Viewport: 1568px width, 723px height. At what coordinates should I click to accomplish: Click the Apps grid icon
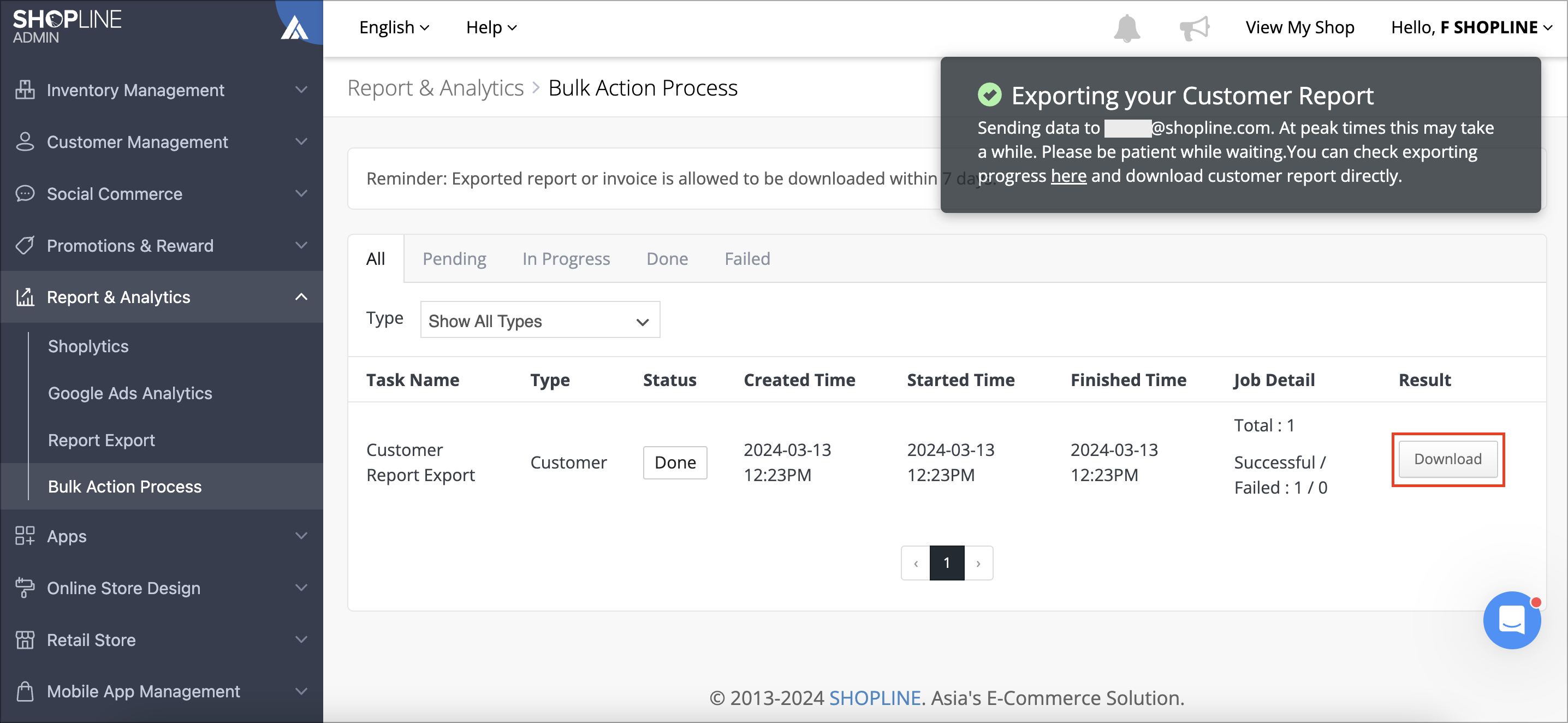[x=25, y=536]
